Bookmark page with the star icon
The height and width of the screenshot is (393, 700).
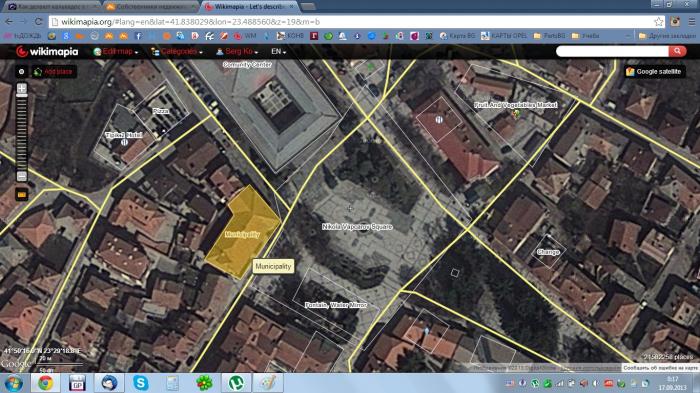(658, 21)
